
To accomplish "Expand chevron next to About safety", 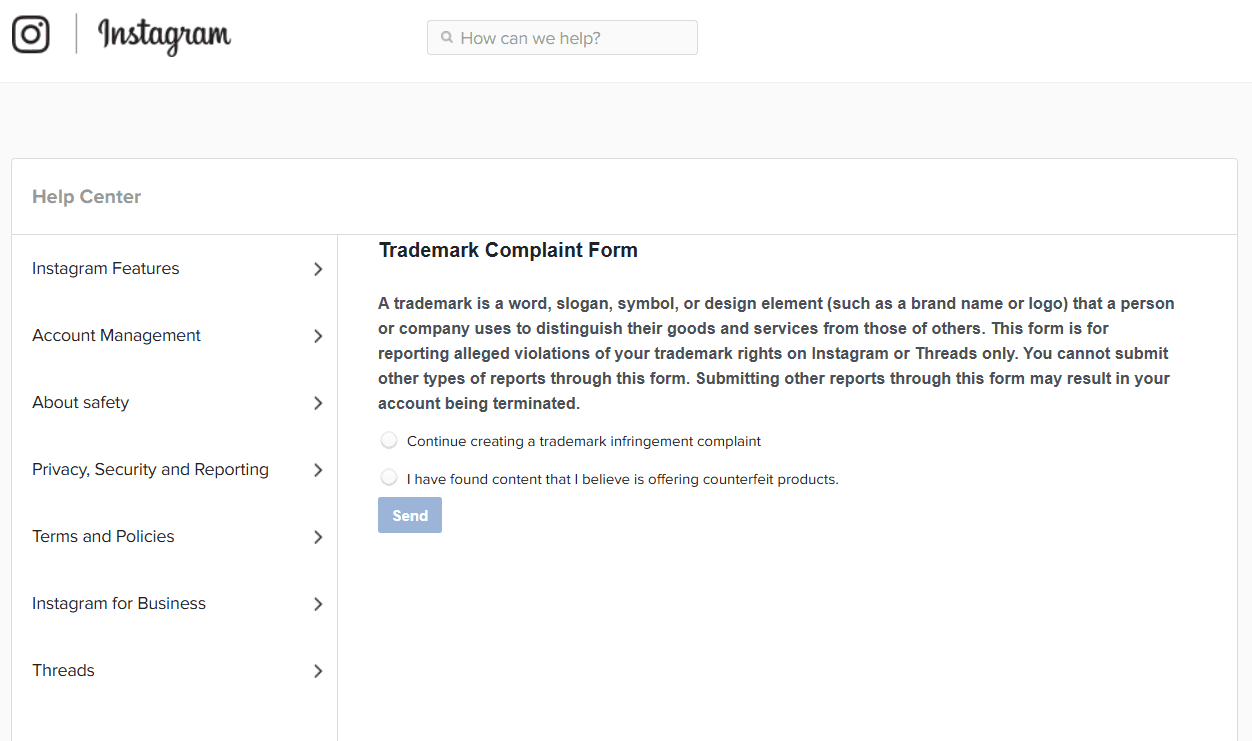I will 318,403.
